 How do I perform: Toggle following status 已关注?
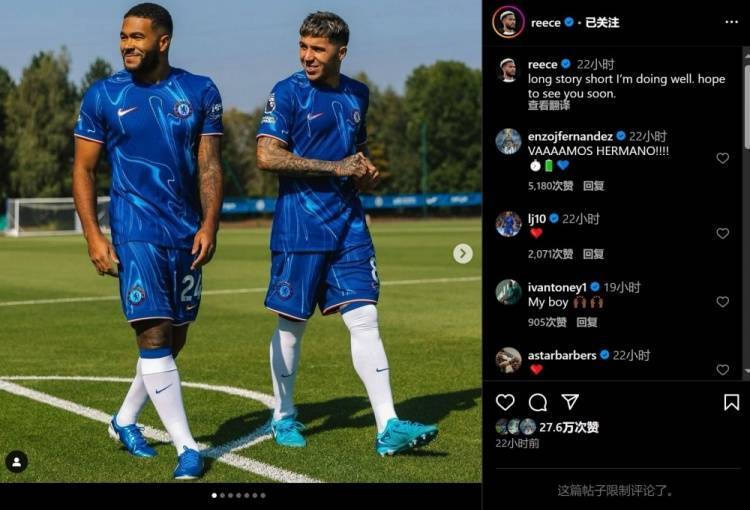pyautogui.click(x=602, y=22)
